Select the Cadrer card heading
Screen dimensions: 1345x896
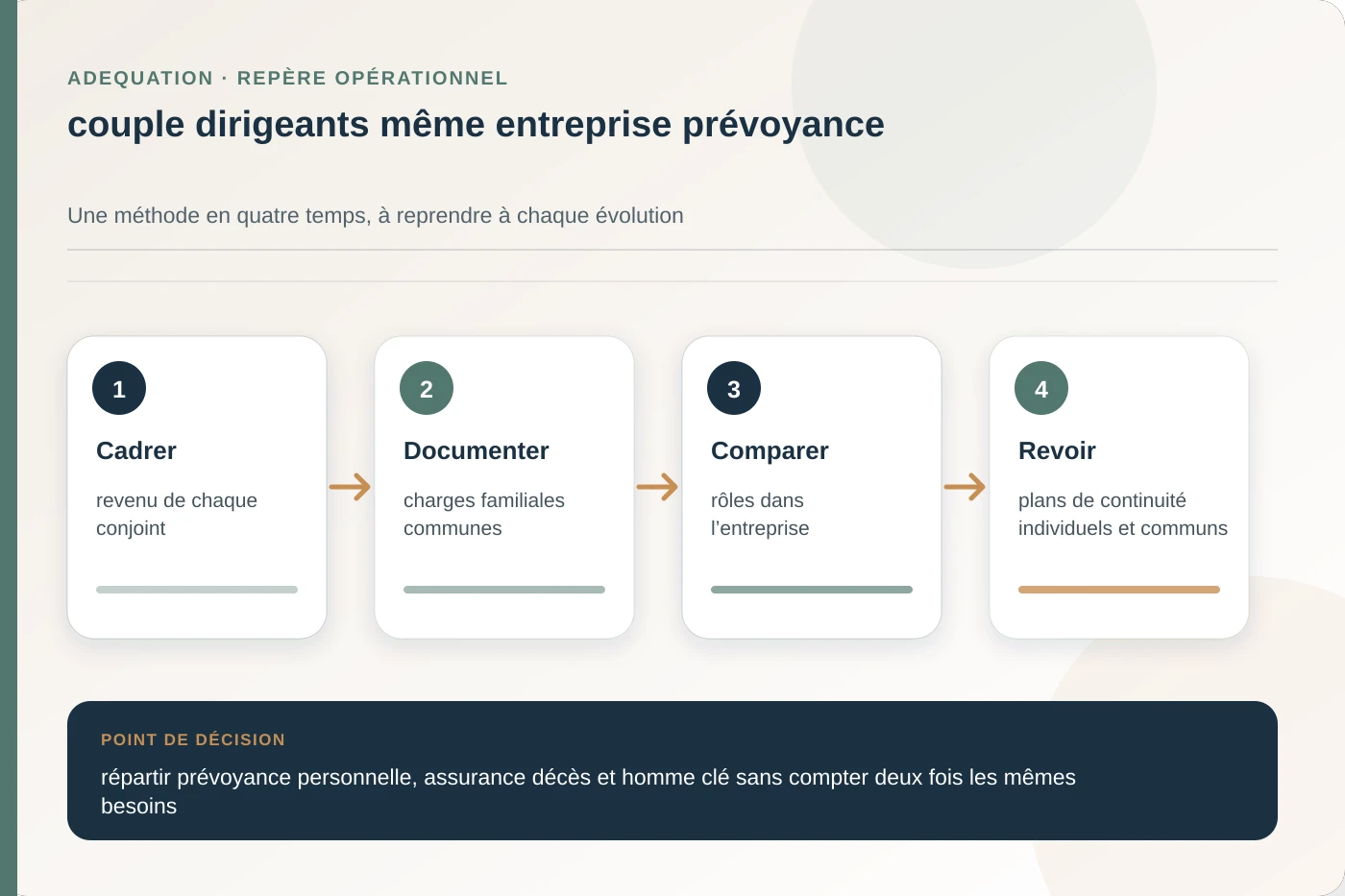pyautogui.click(x=136, y=450)
